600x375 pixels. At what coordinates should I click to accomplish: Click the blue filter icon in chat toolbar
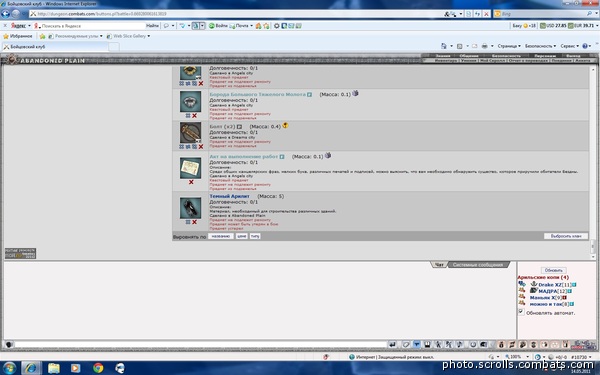click(x=417, y=345)
